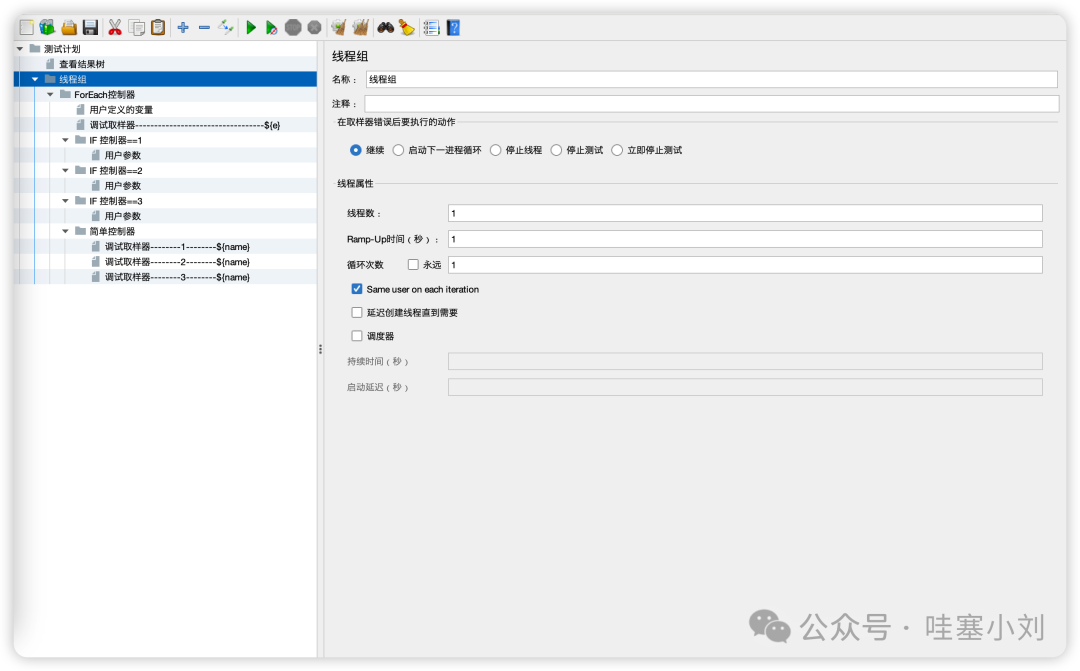
Task: Open the Templates icon in the toolbar
Action: coord(47,28)
